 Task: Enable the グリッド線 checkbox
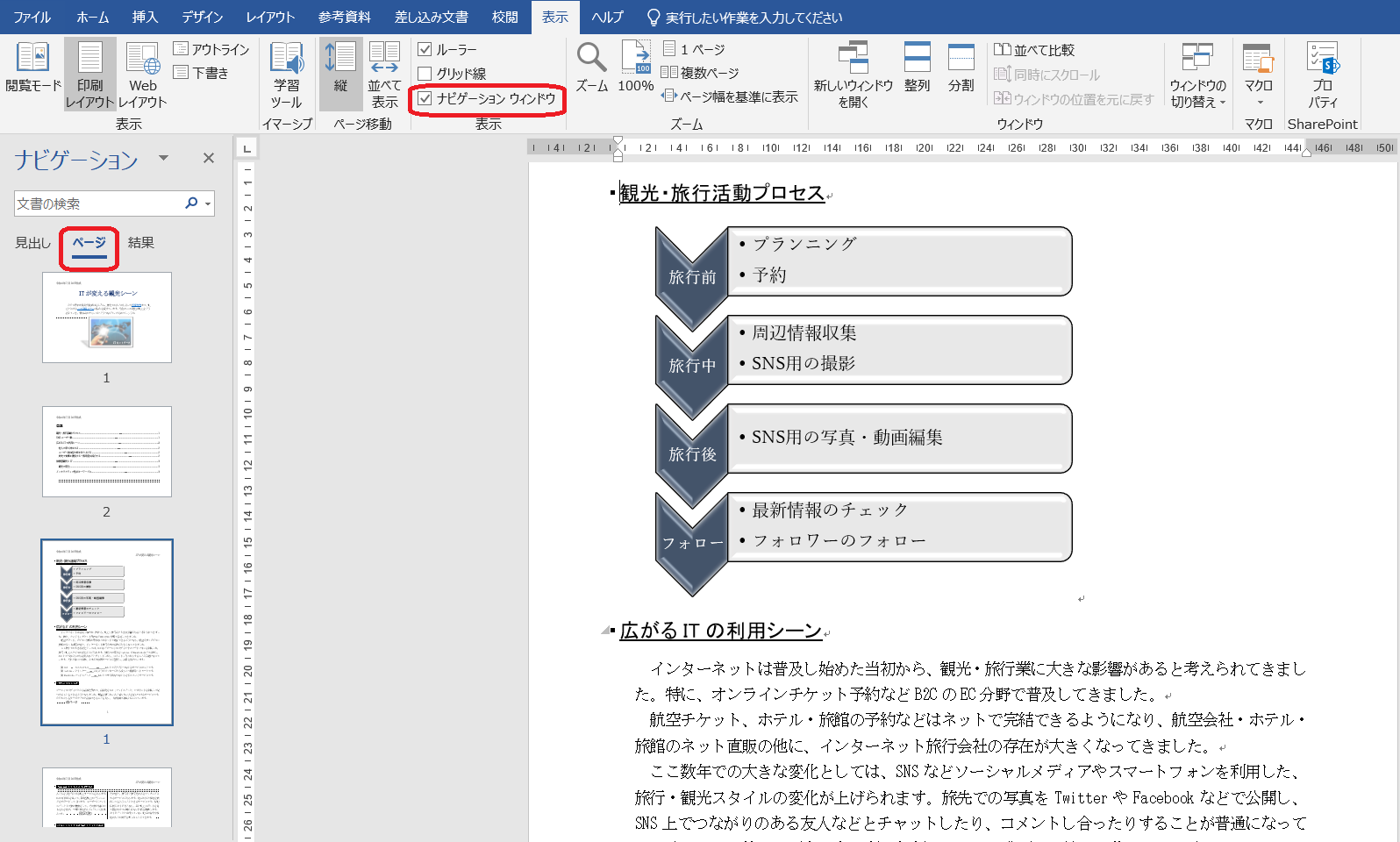point(425,74)
